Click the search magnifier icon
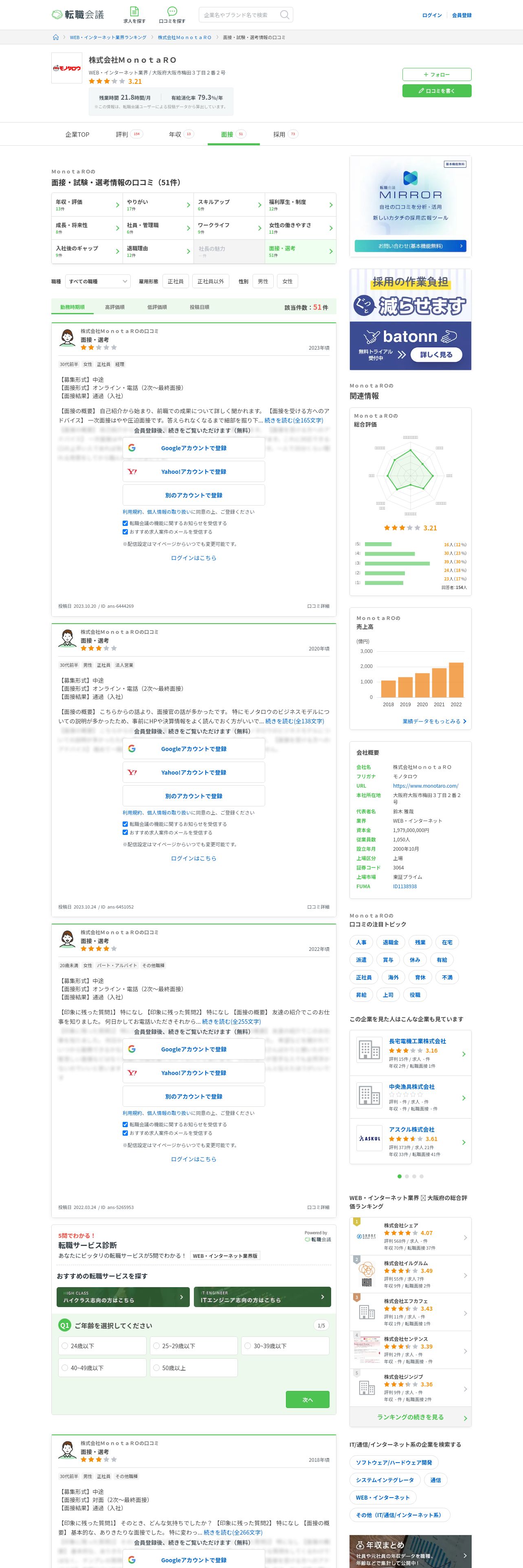523x1568 pixels. (284, 15)
